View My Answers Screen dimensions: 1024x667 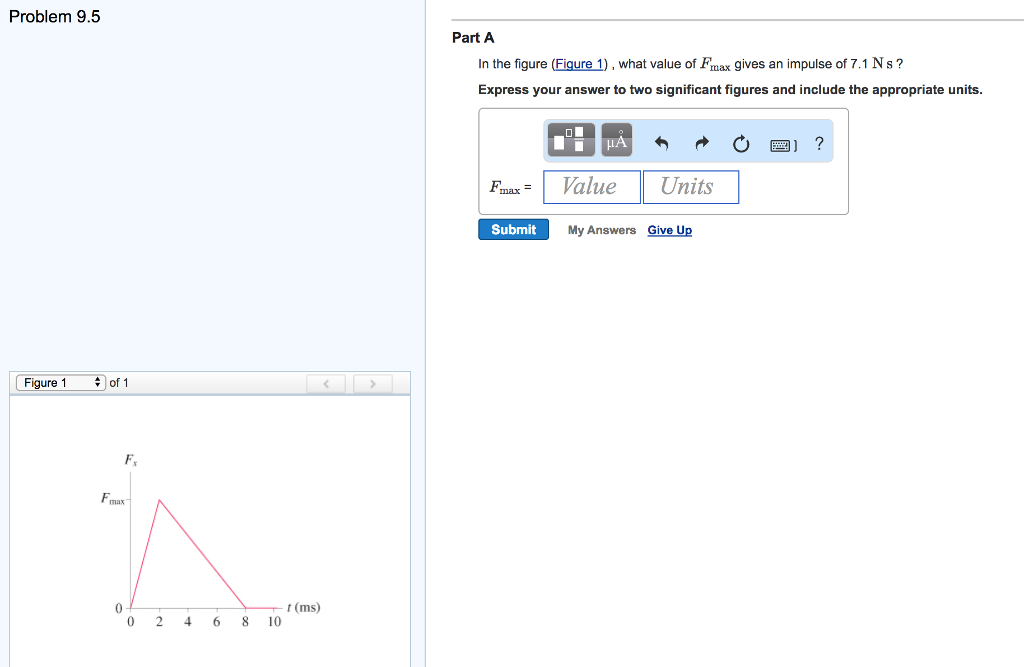tap(601, 230)
